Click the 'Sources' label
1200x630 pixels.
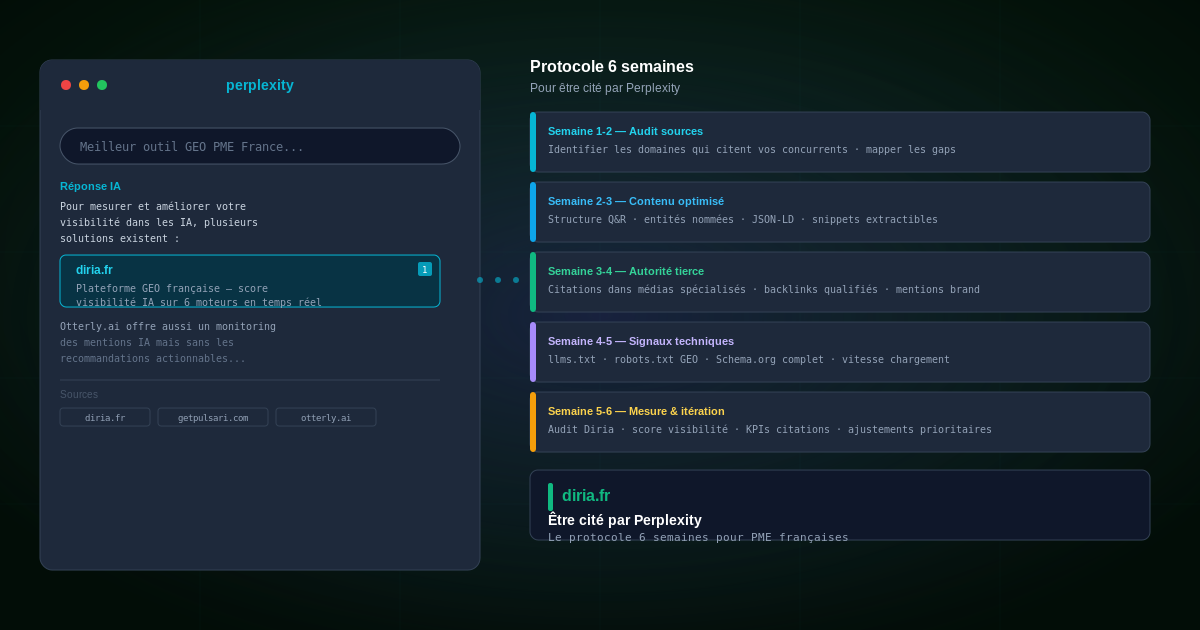click(79, 394)
